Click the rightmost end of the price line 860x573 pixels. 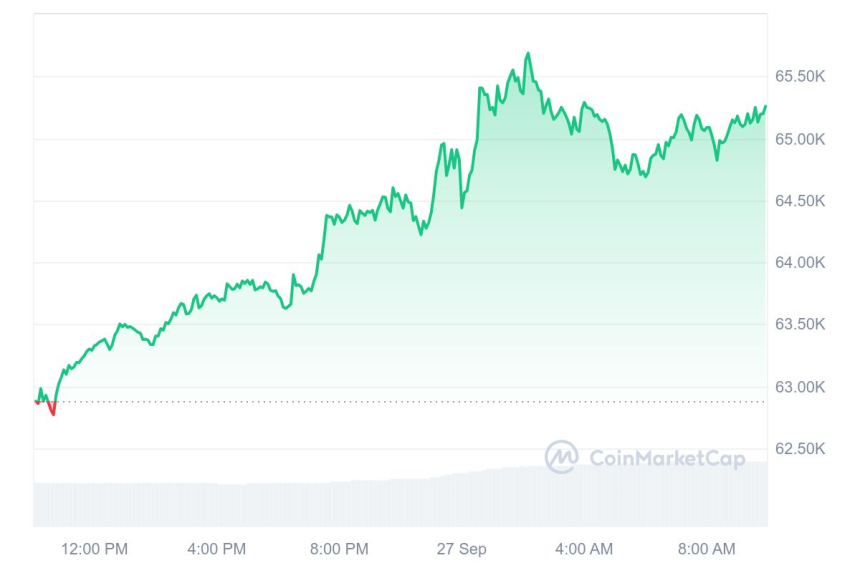tap(765, 106)
